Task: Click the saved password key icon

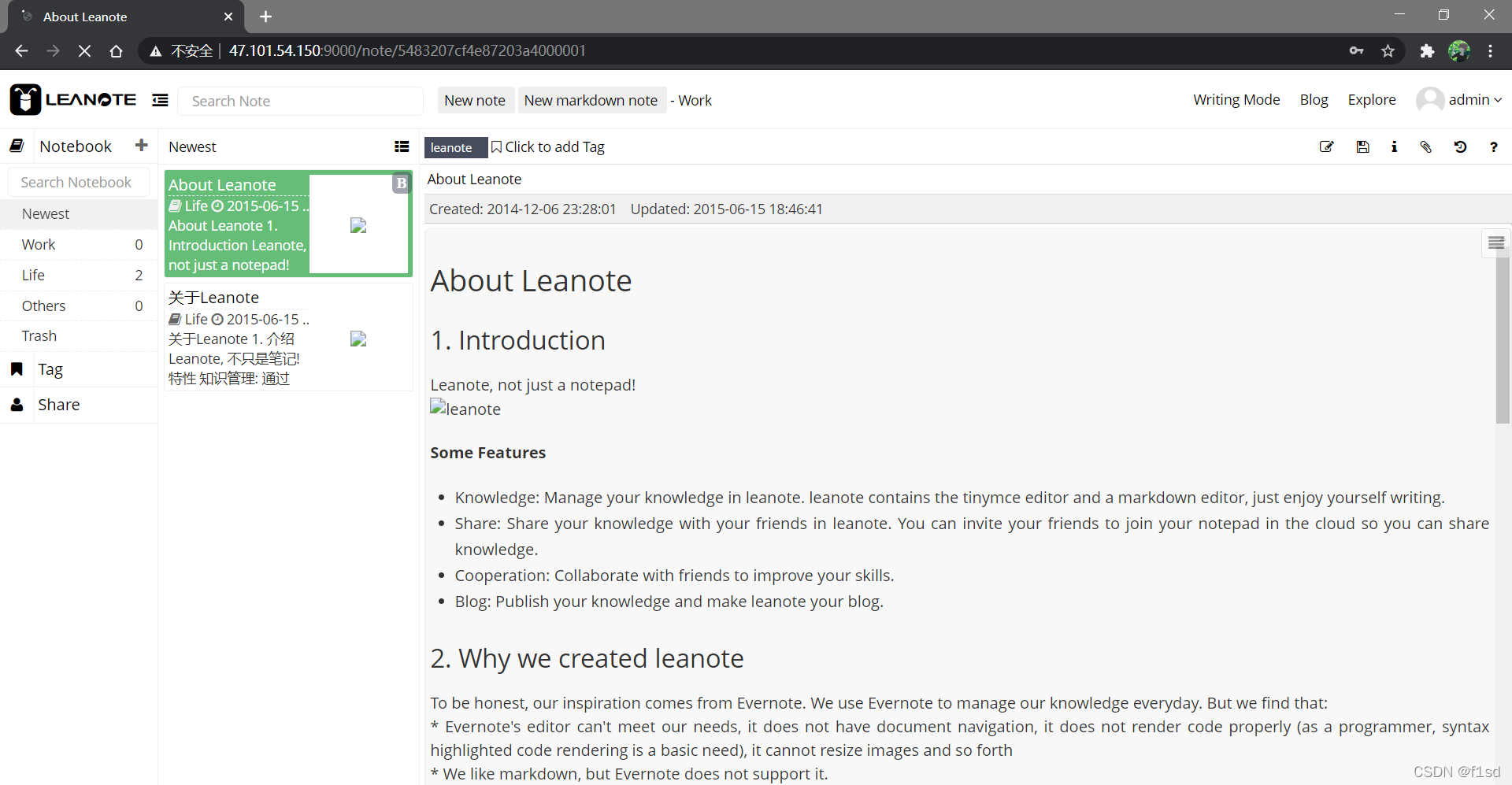Action: click(1356, 51)
